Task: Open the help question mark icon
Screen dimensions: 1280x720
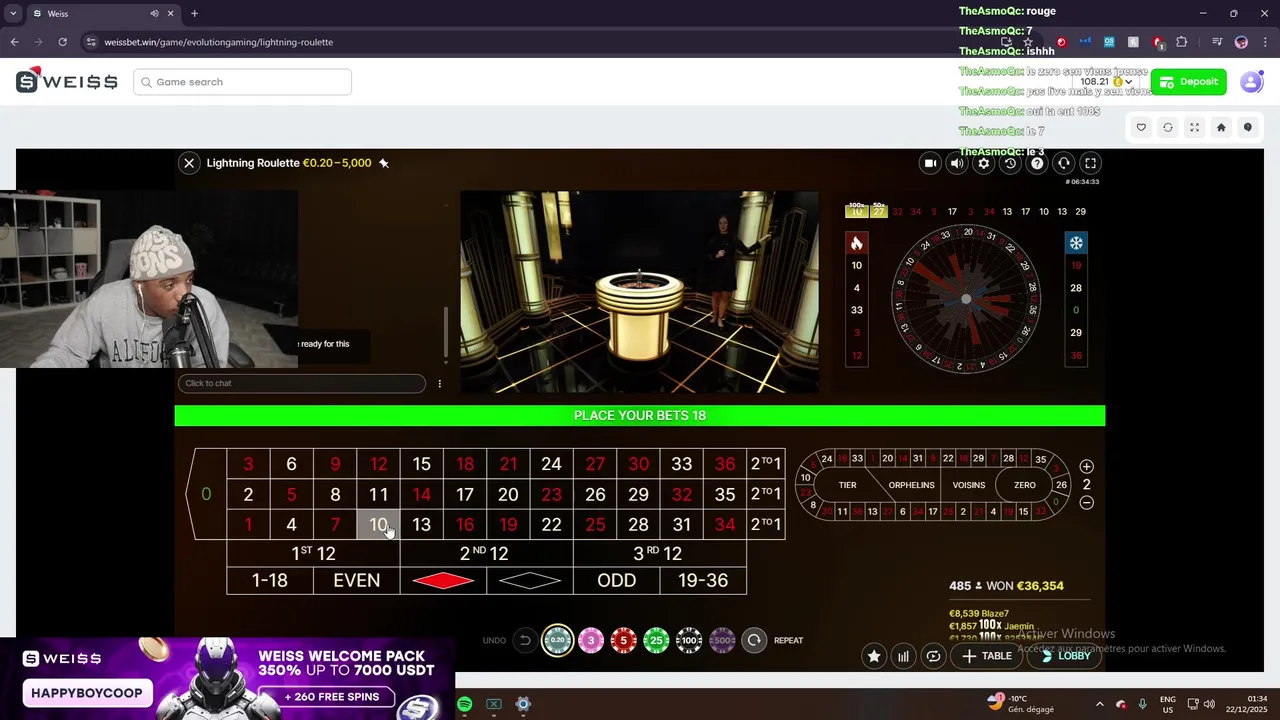Action: 1037,163
